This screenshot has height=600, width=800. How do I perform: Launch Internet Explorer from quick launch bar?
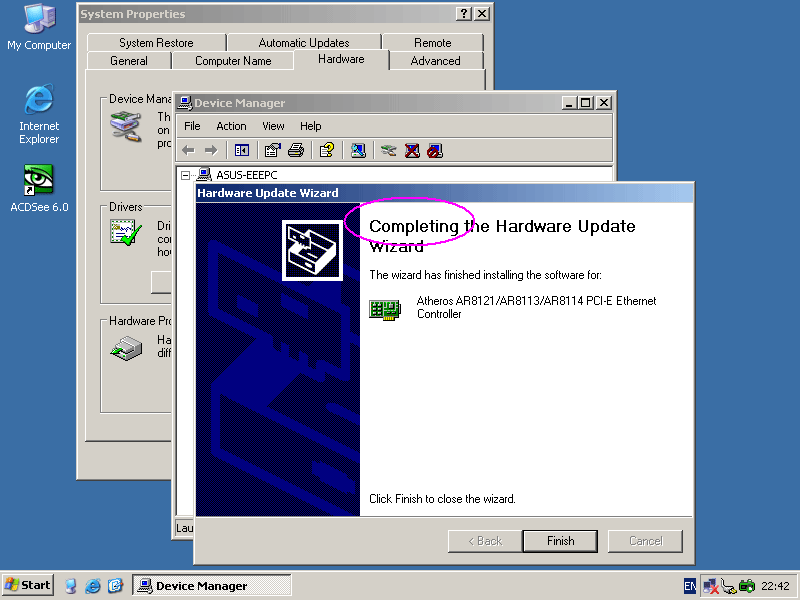[x=92, y=585]
